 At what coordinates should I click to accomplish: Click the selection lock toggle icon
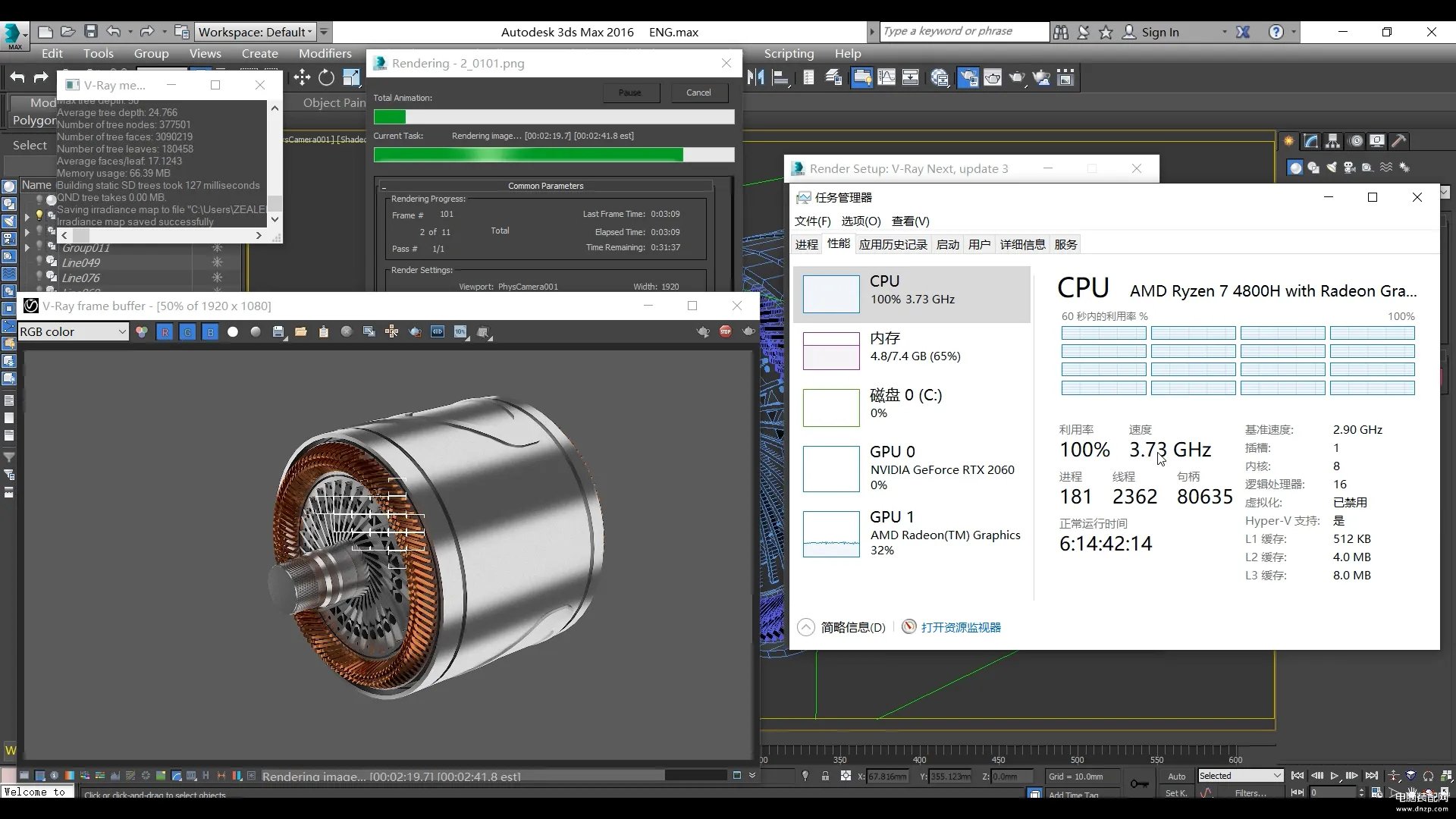click(x=825, y=776)
